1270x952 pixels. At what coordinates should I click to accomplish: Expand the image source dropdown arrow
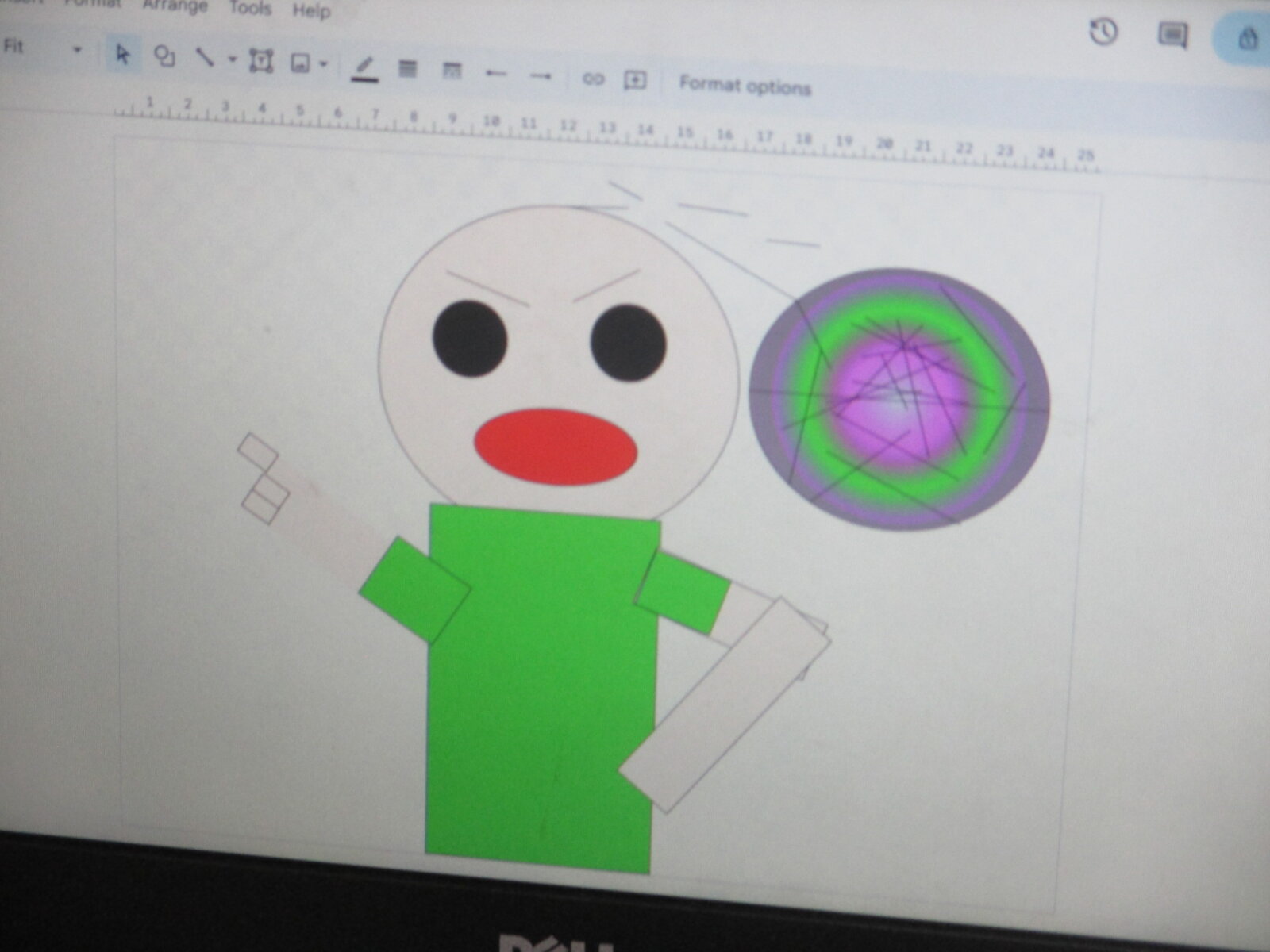point(323,64)
